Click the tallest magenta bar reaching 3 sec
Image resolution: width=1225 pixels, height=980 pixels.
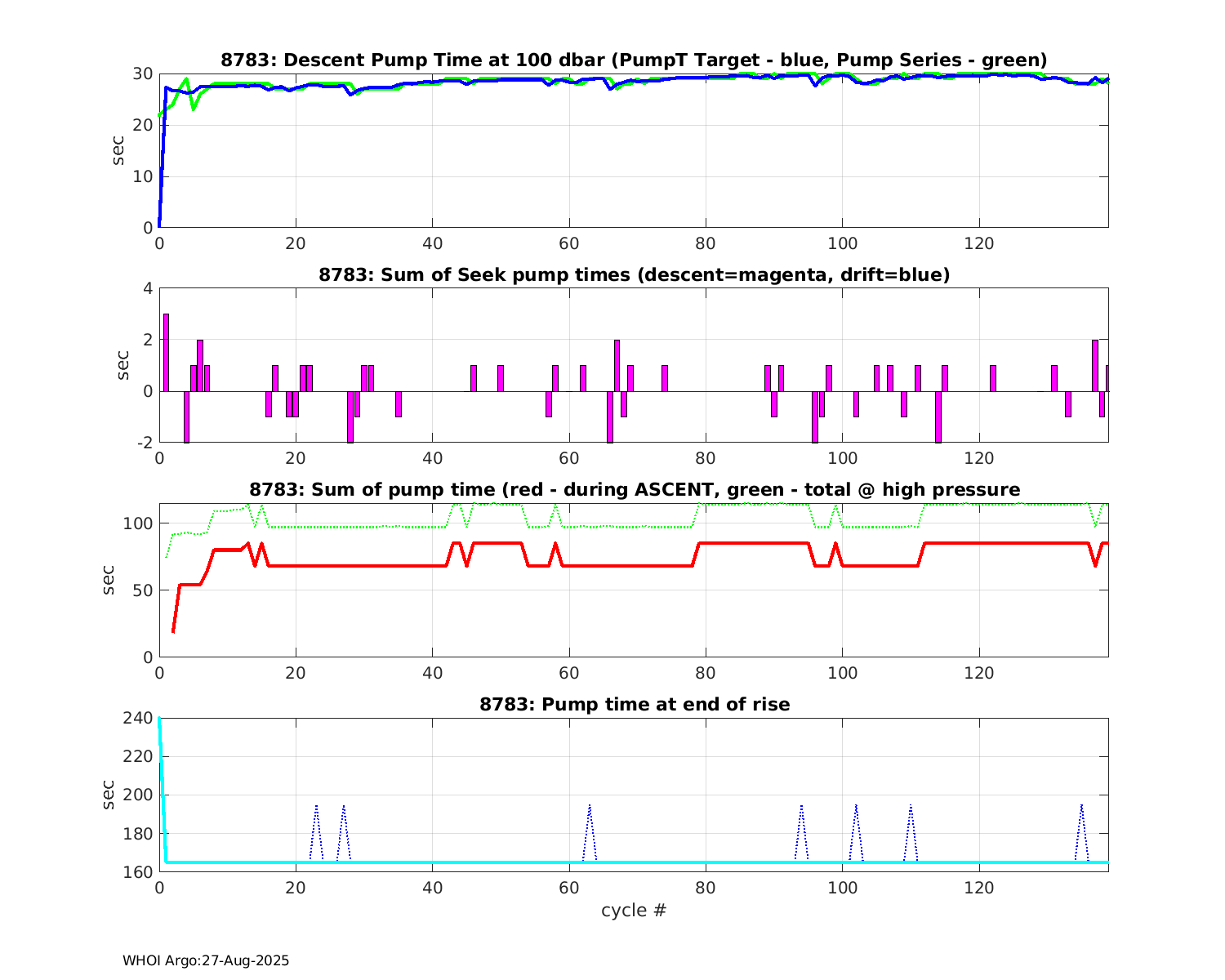166,352
